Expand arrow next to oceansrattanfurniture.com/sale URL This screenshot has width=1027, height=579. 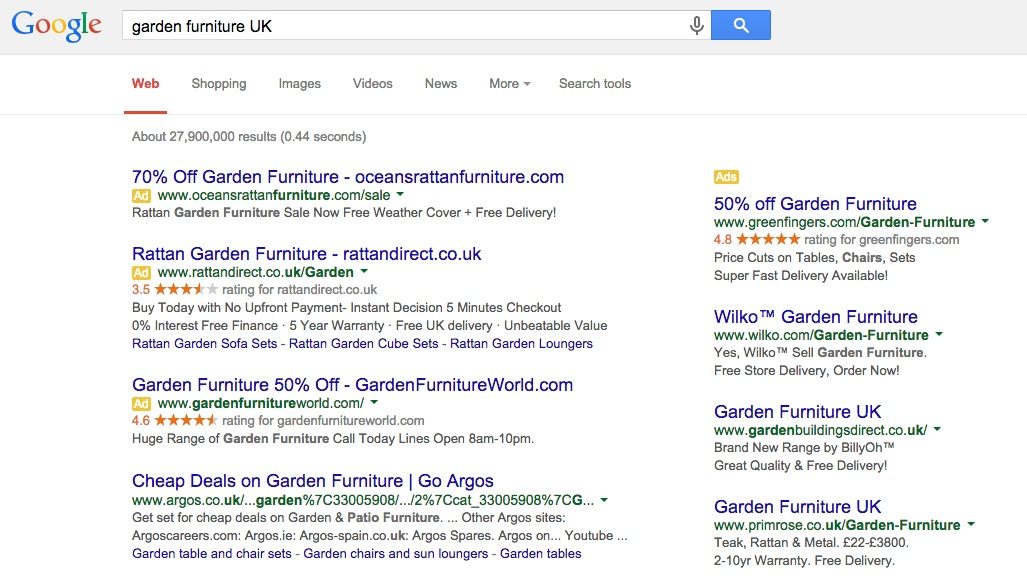(x=400, y=195)
